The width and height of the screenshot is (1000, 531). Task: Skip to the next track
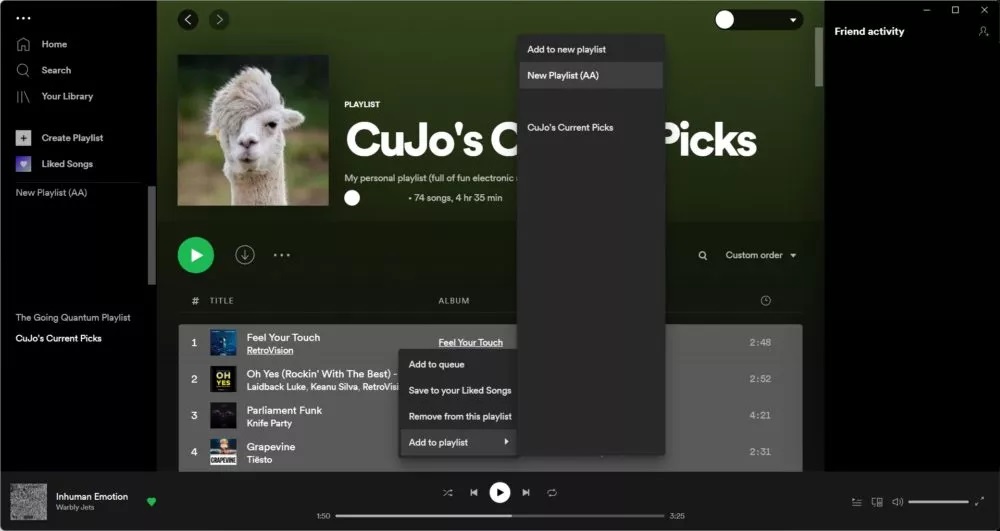[526, 492]
